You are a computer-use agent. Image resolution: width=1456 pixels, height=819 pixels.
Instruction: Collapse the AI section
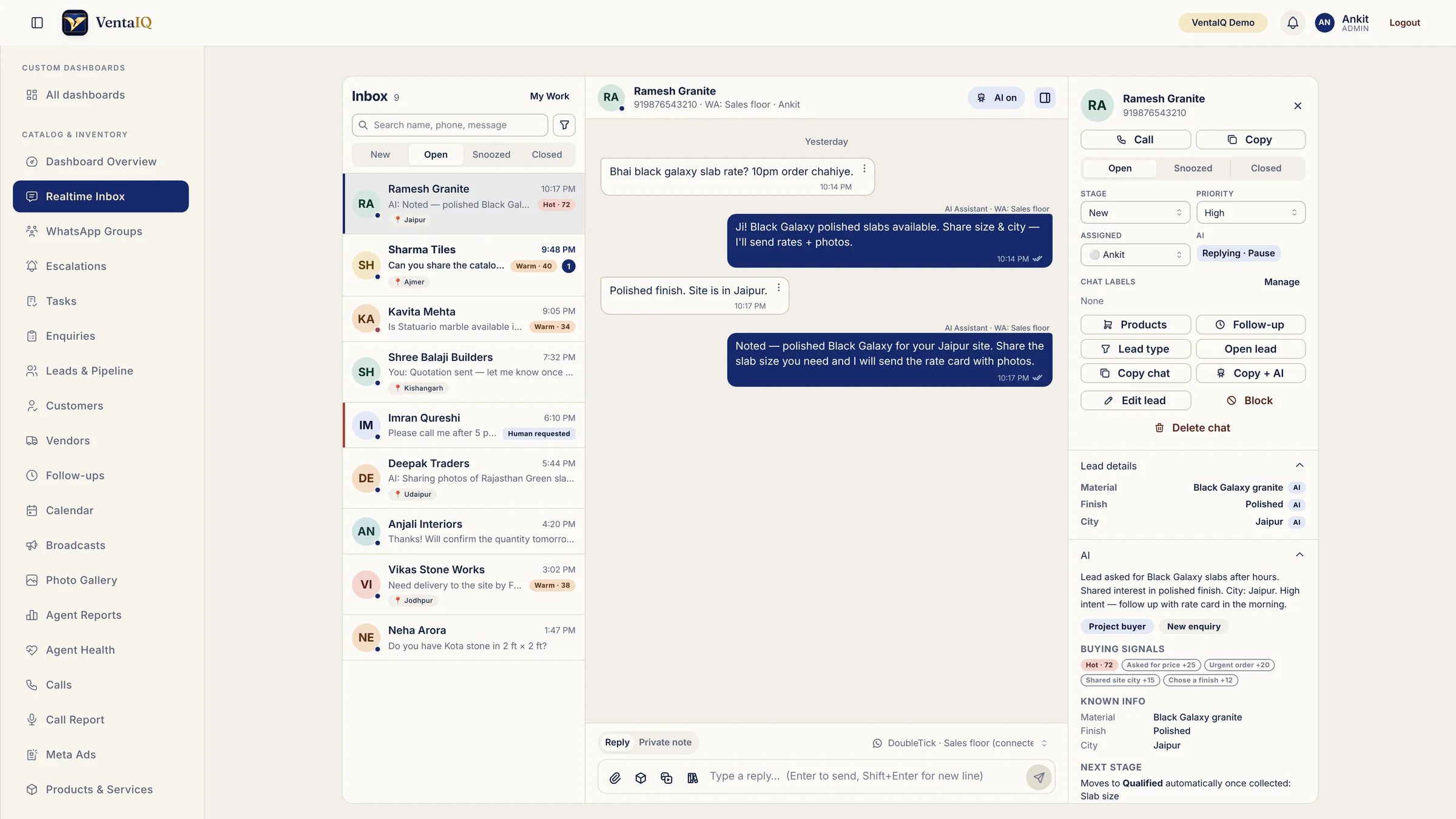click(x=1299, y=555)
